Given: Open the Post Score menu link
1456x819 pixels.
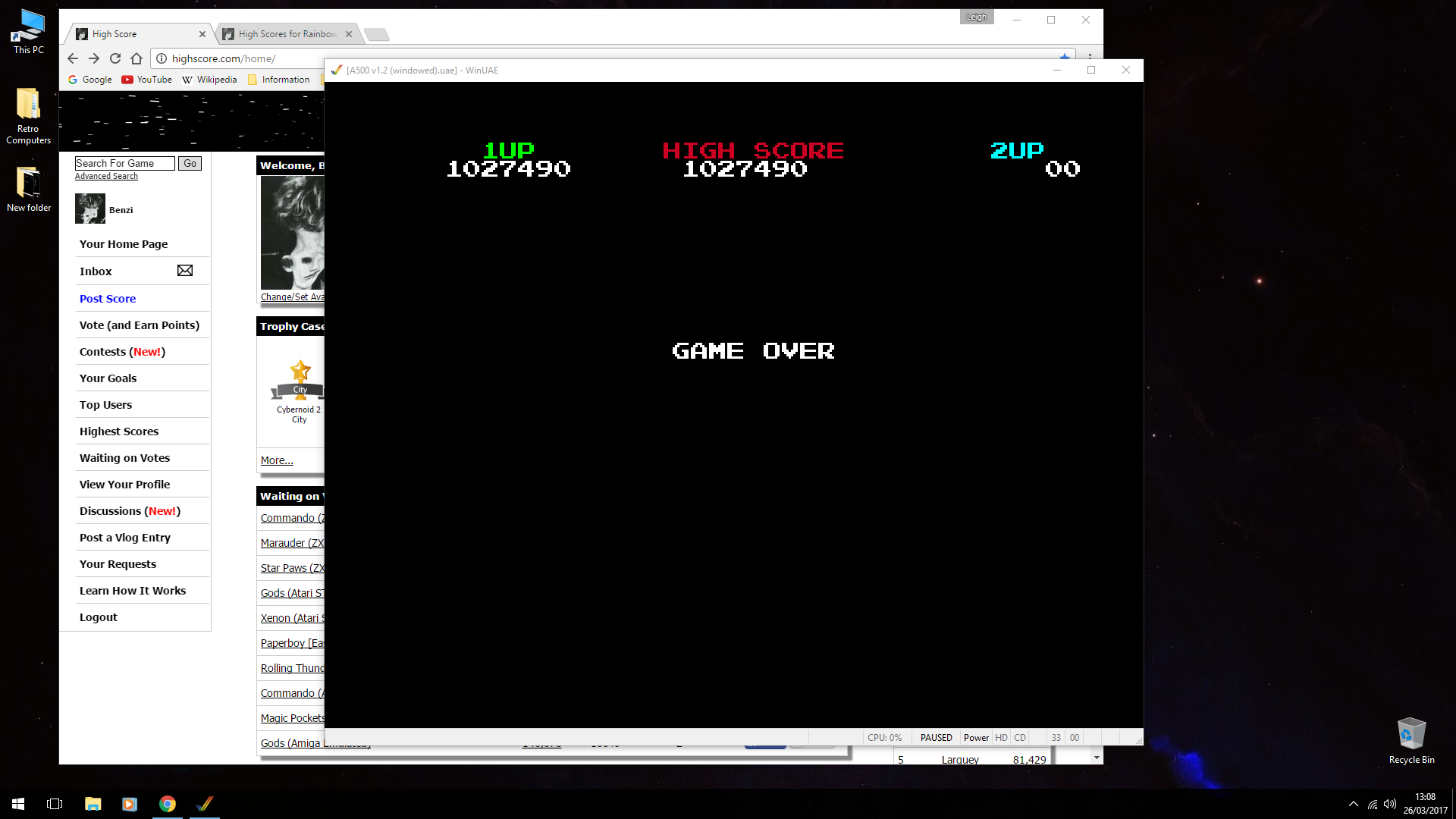Looking at the screenshot, I should [108, 299].
